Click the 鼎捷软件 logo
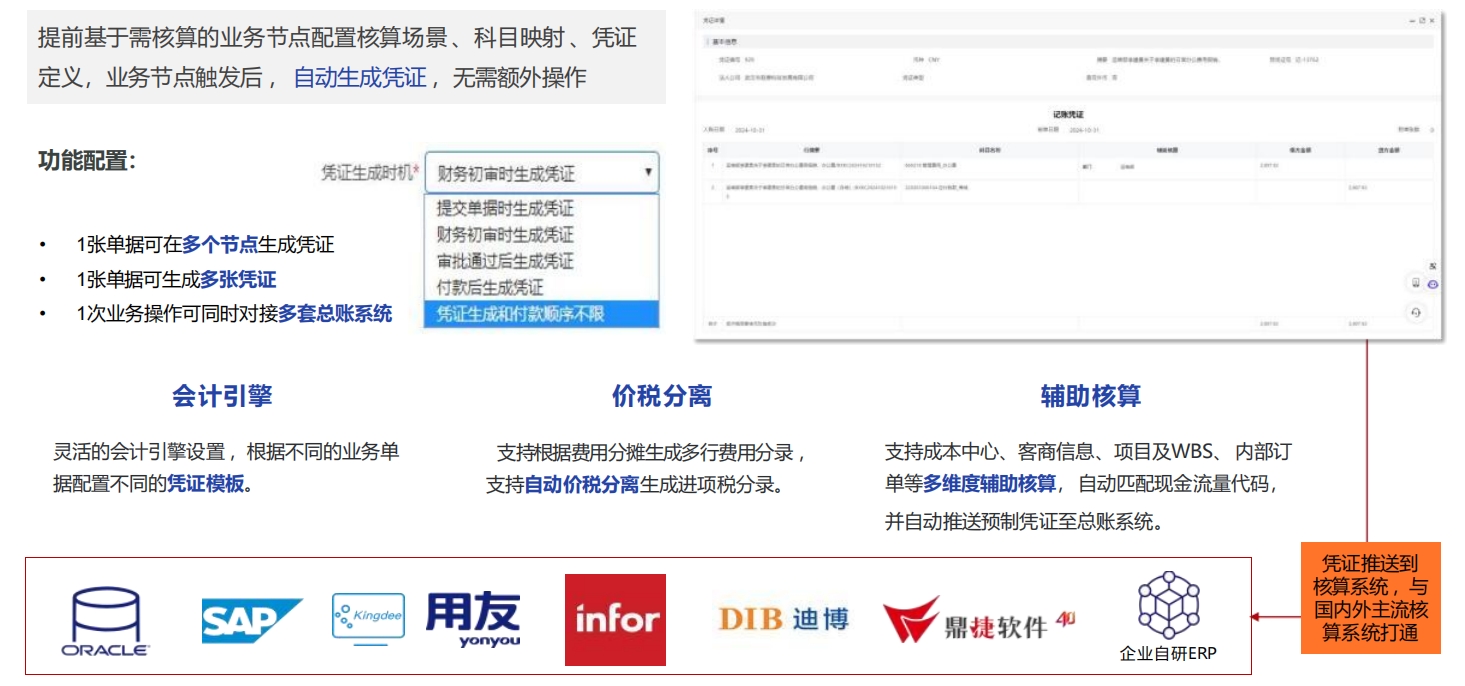Image resolution: width=1465 pixels, height=686 pixels. 978,620
